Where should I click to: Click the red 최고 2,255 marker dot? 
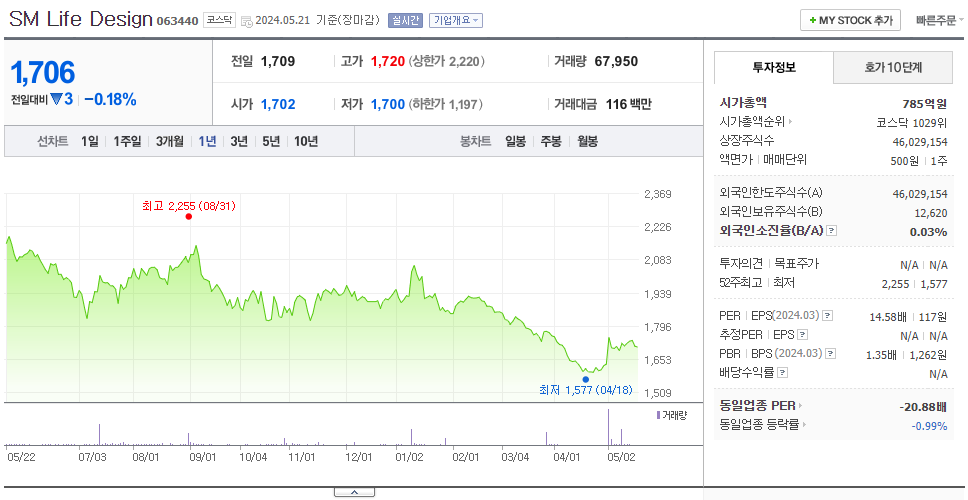[188, 217]
